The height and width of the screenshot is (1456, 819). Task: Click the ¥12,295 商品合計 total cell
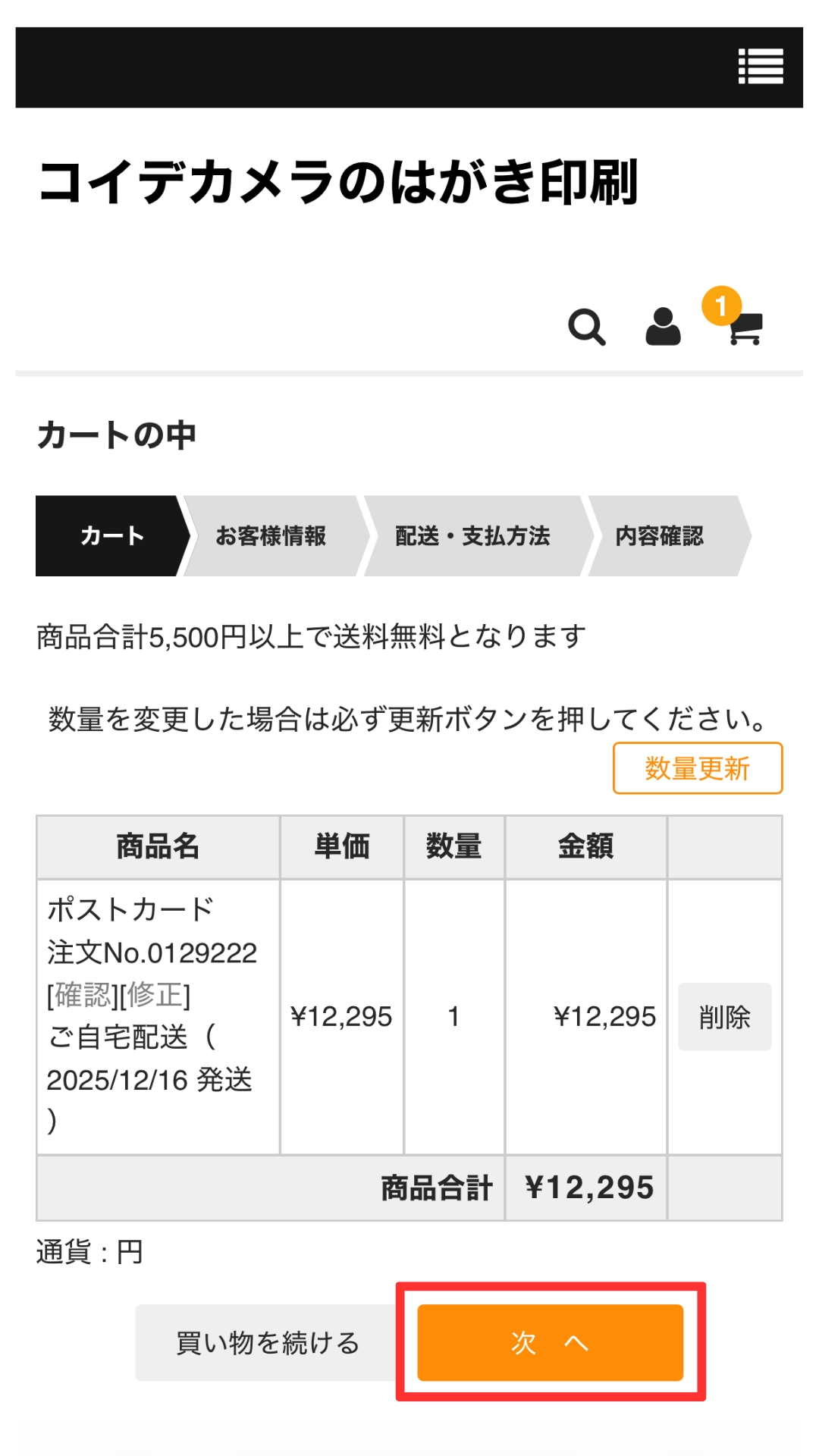tap(588, 1188)
